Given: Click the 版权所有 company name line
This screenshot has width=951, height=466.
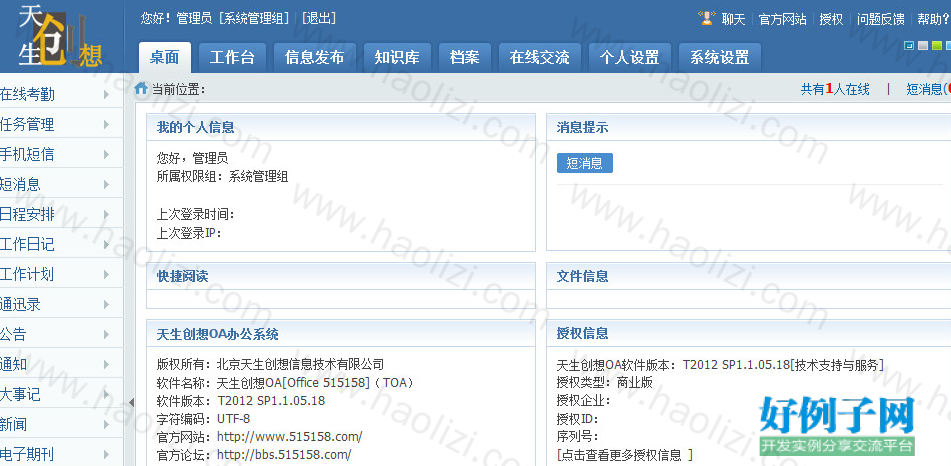Looking at the screenshot, I should [271, 364].
